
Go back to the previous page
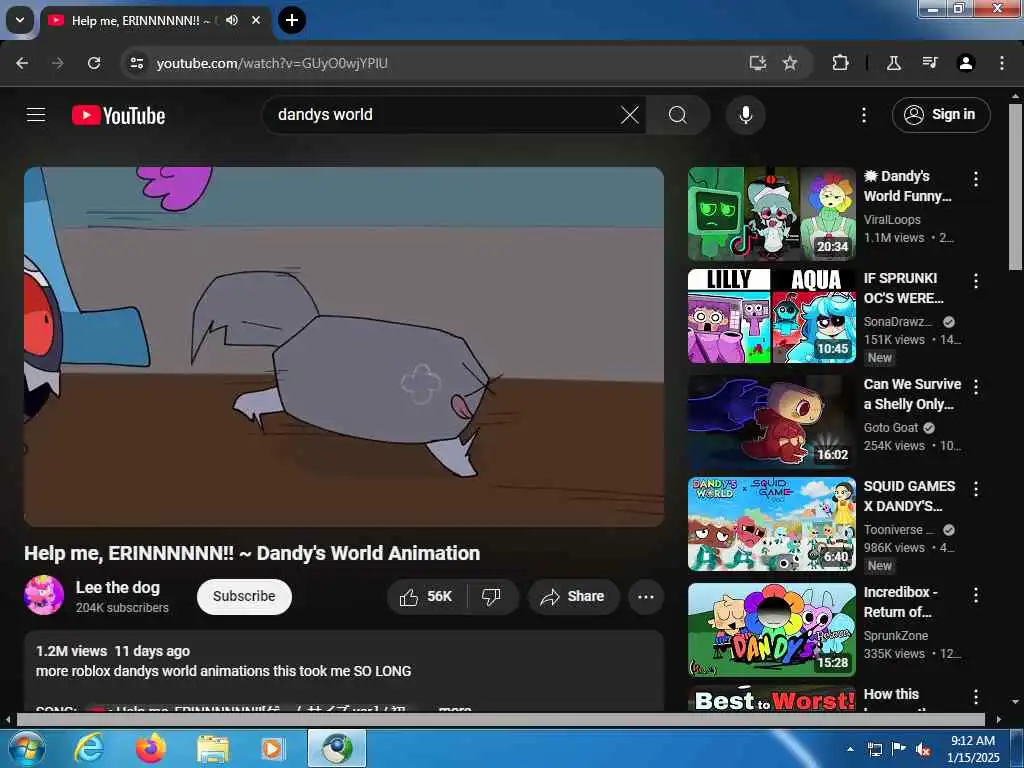[x=22, y=63]
